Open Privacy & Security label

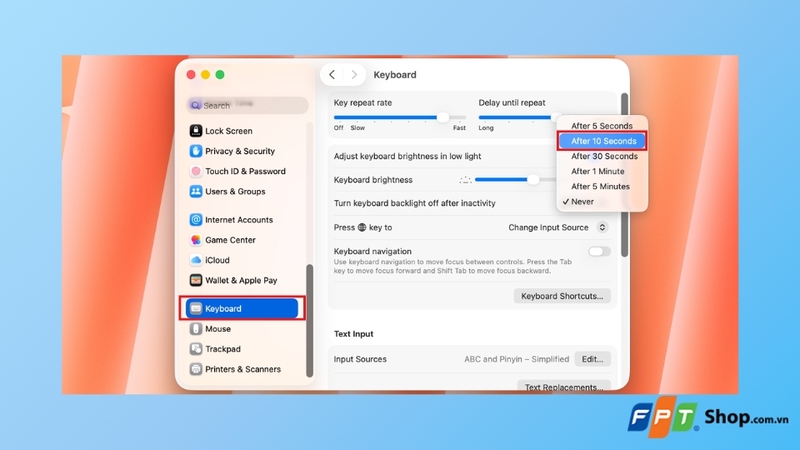(240, 151)
